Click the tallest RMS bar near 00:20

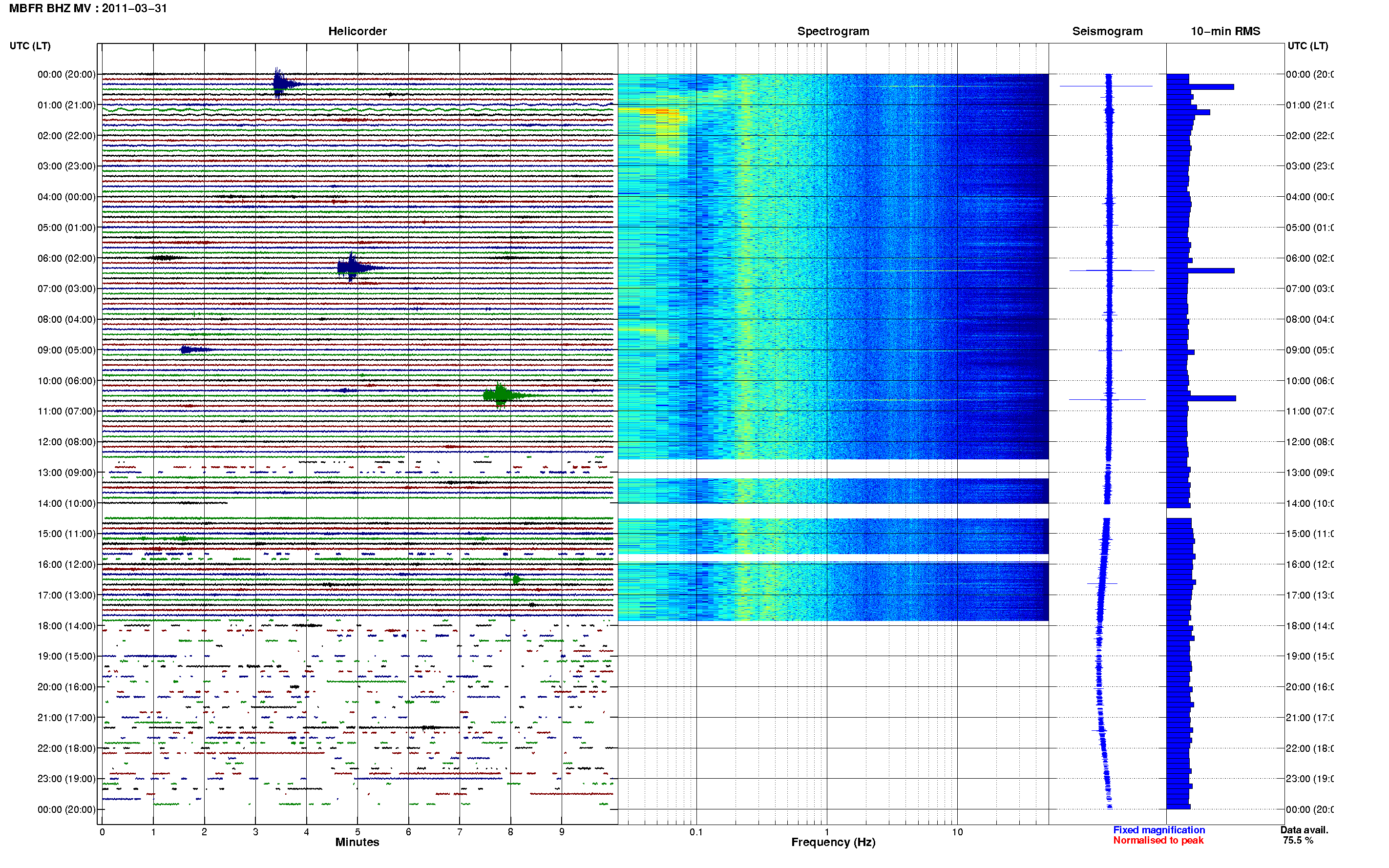1200,87
